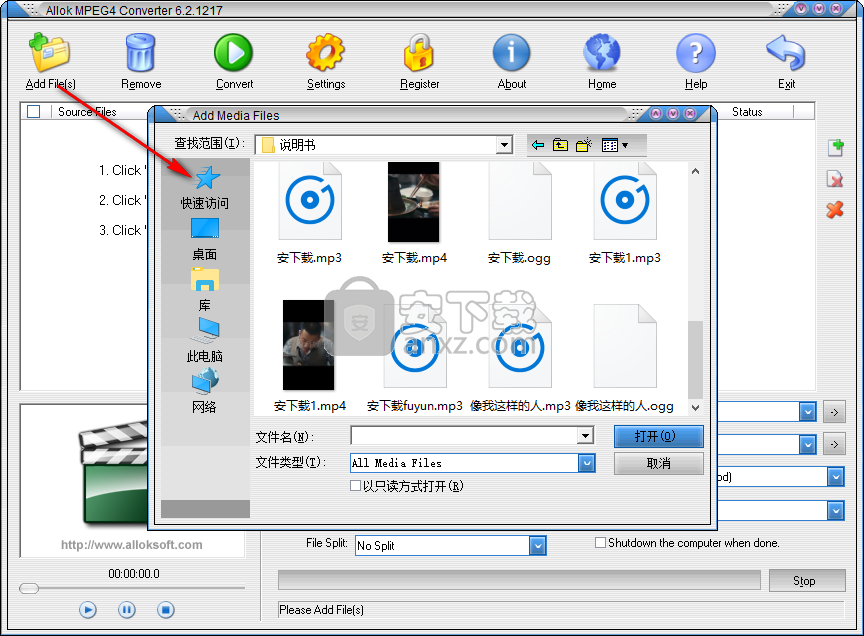This screenshot has width=864, height=636.
Task: Open Settings gear icon
Action: pyautogui.click(x=326, y=53)
